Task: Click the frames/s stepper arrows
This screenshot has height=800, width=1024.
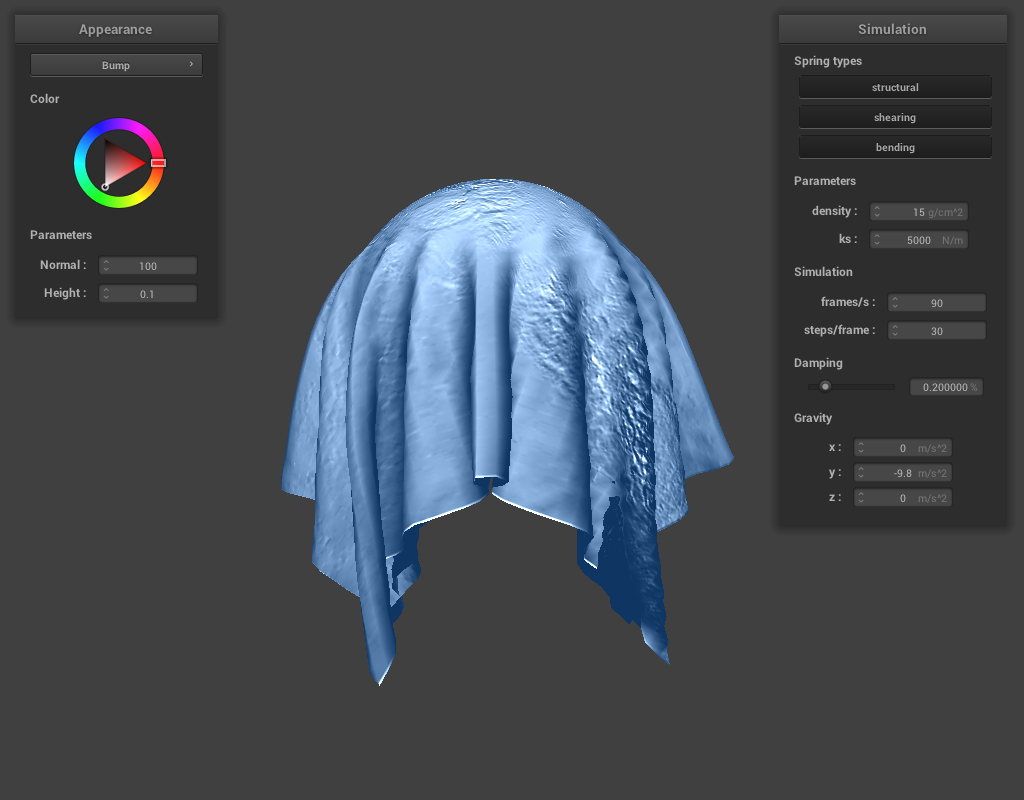Action: click(x=895, y=303)
